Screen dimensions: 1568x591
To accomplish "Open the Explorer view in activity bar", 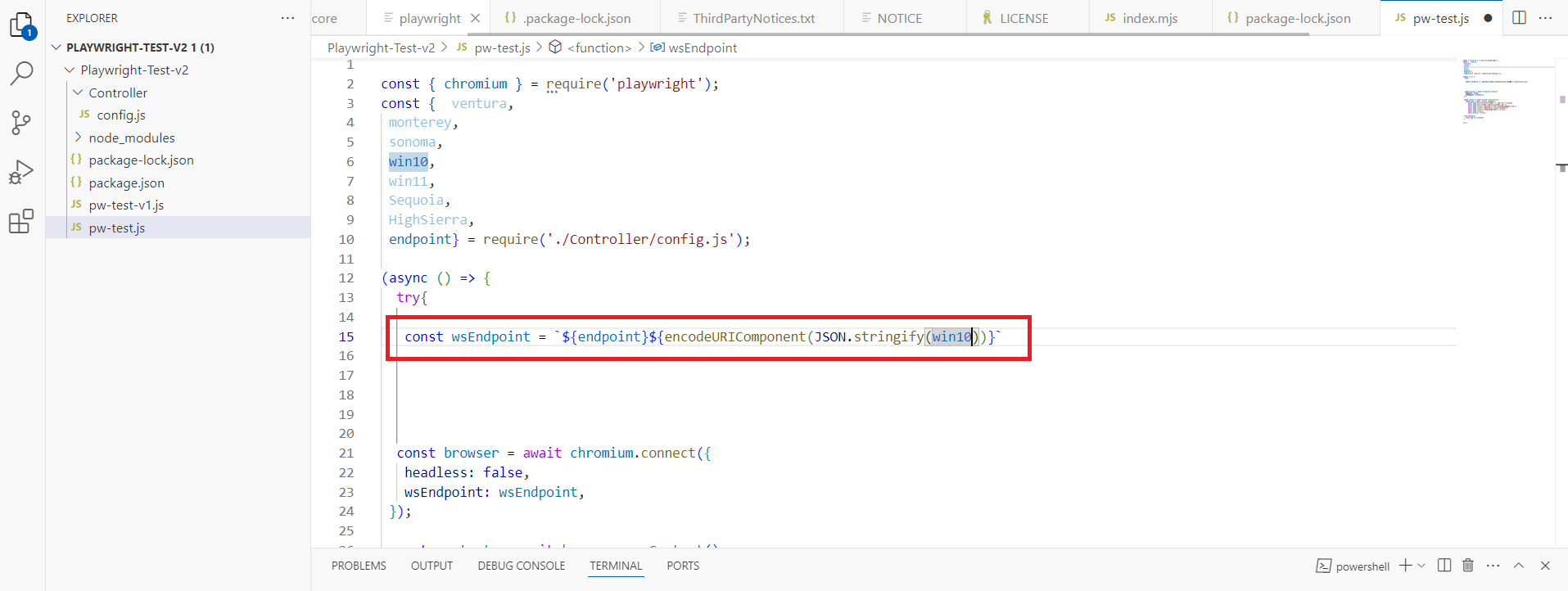I will (22, 25).
